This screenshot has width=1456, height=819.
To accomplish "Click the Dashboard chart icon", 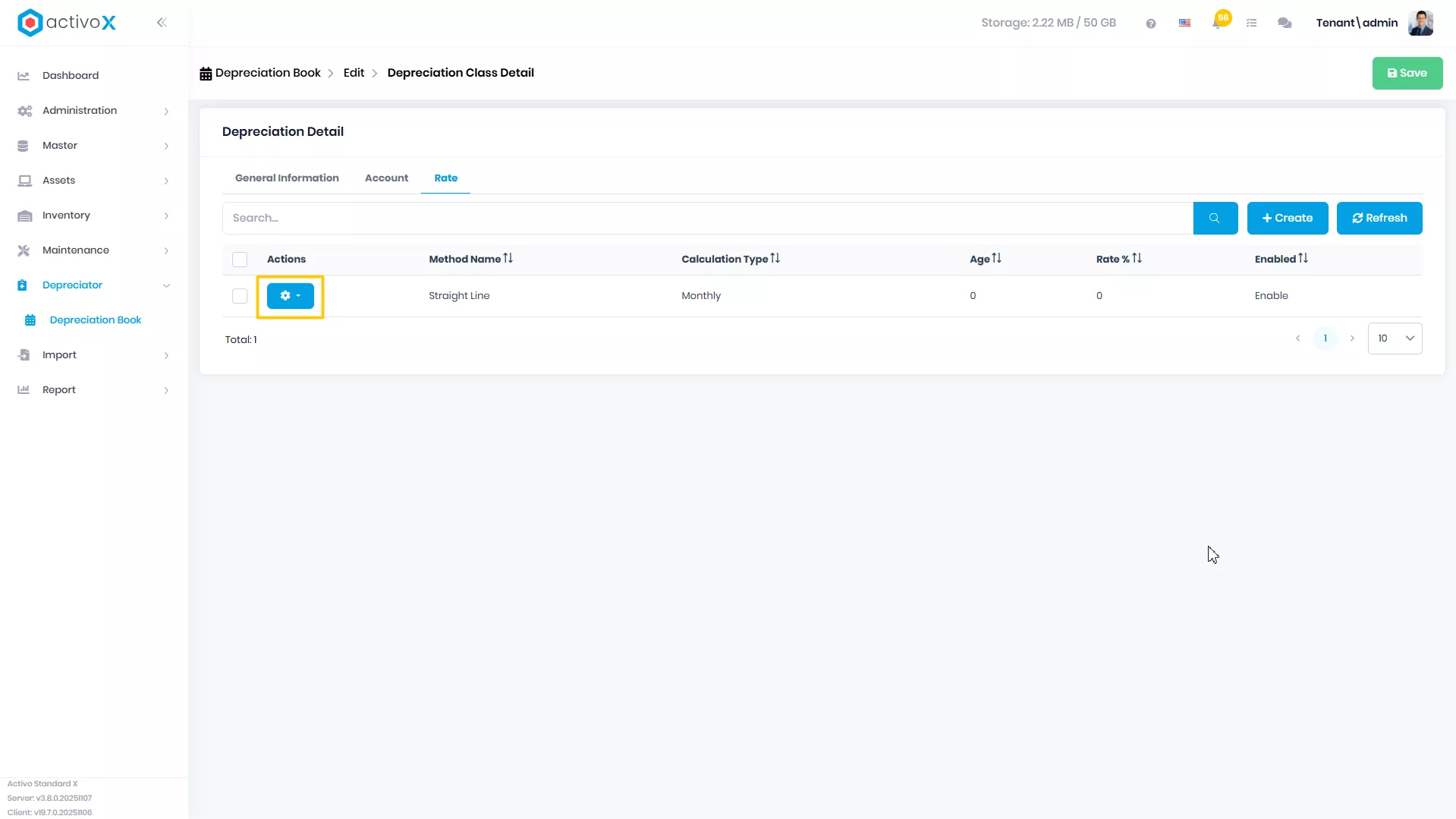I will (24, 76).
